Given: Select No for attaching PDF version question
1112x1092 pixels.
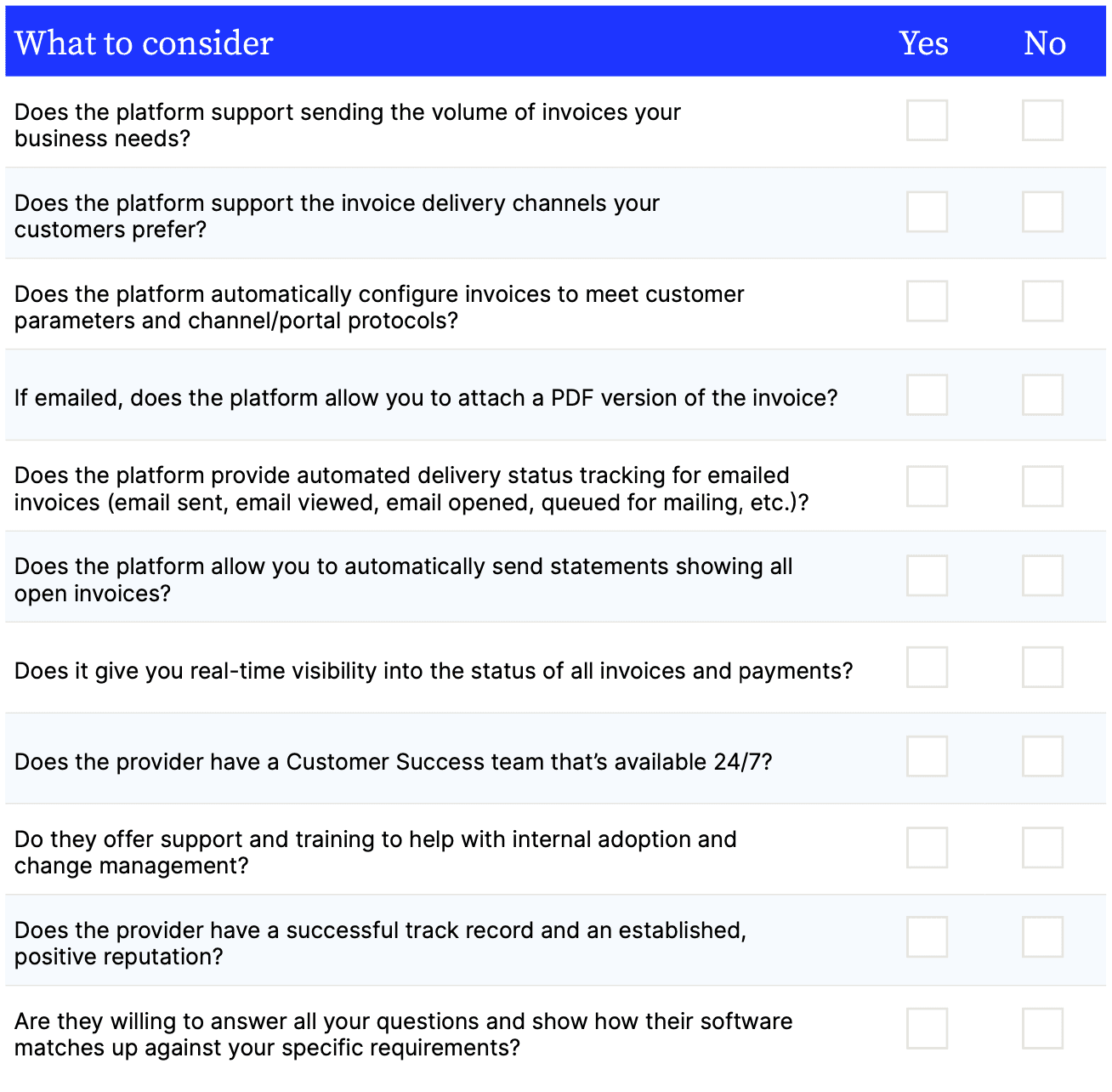Looking at the screenshot, I should pyautogui.click(x=1042, y=395).
